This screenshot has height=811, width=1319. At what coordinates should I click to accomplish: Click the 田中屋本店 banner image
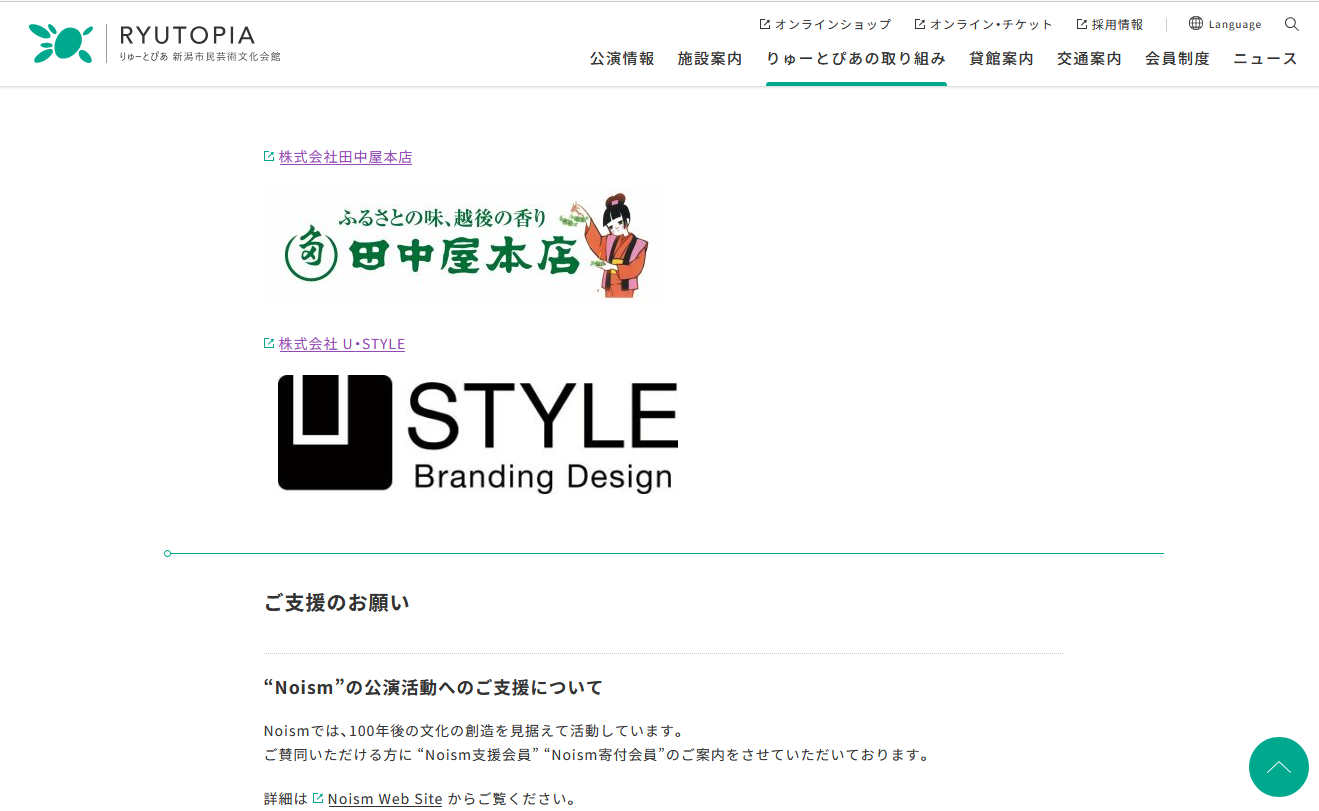(463, 246)
